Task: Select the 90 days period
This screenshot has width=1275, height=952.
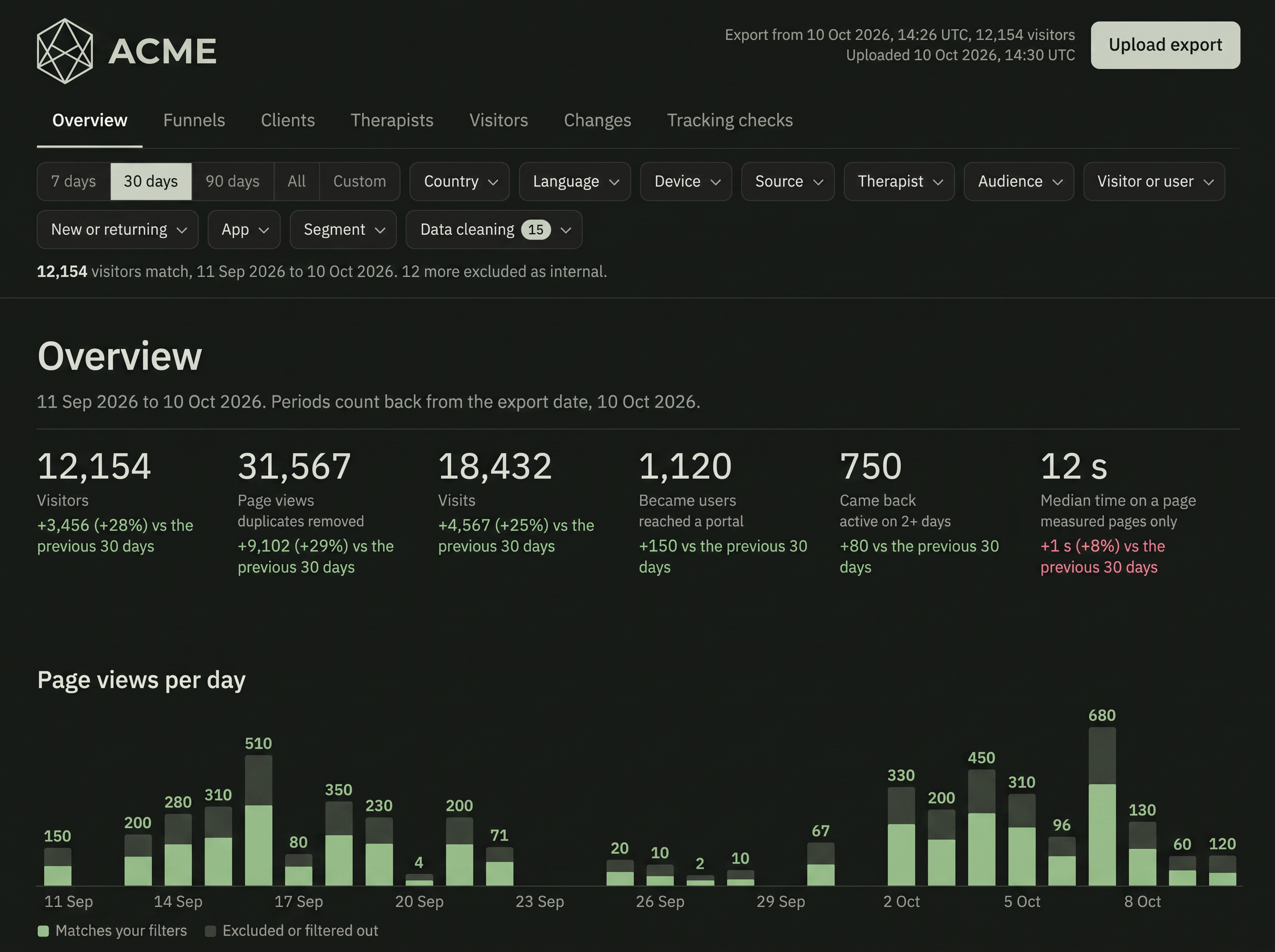Action: pyautogui.click(x=233, y=181)
